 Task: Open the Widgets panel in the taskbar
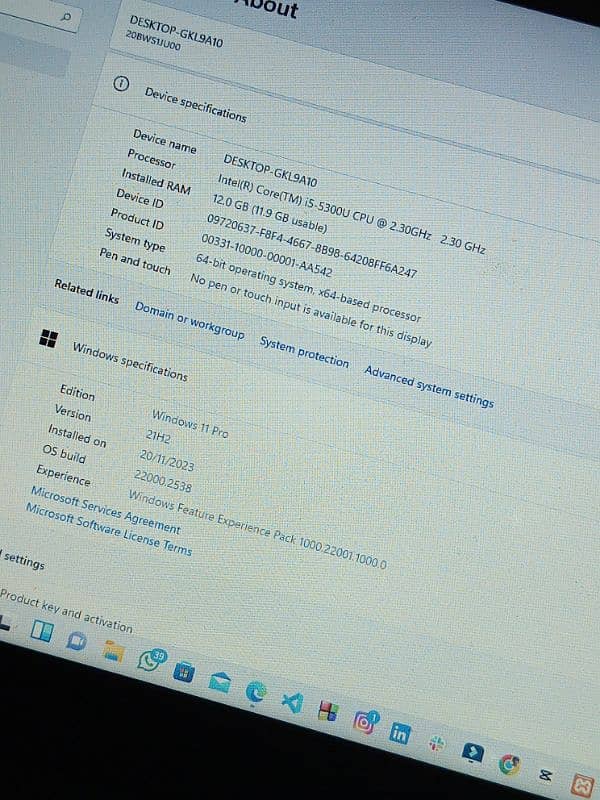coord(41,631)
